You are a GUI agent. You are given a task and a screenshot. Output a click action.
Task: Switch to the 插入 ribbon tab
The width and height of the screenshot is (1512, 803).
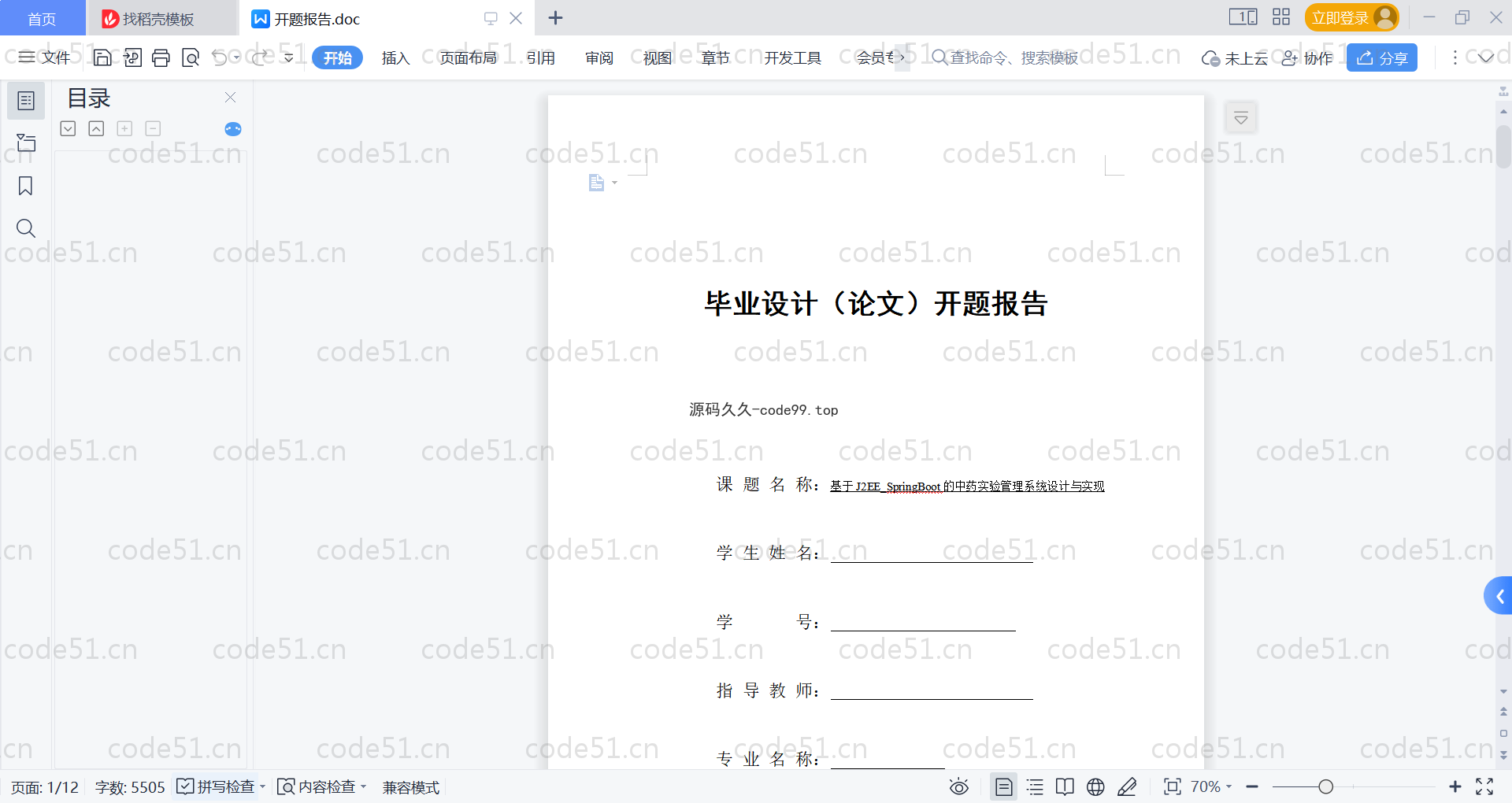tap(395, 57)
